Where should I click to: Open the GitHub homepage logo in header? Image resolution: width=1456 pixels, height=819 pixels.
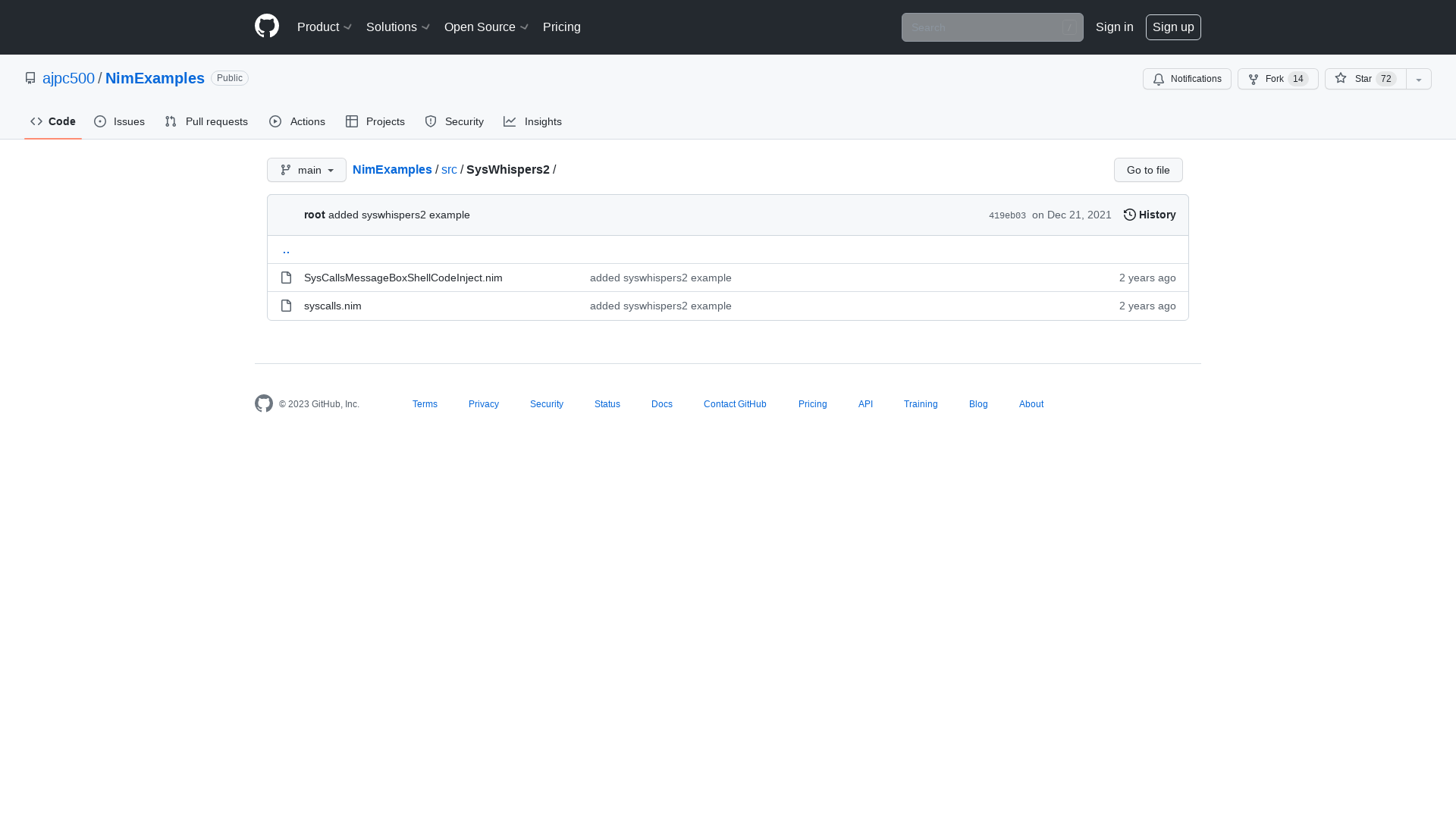tap(267, 27)
